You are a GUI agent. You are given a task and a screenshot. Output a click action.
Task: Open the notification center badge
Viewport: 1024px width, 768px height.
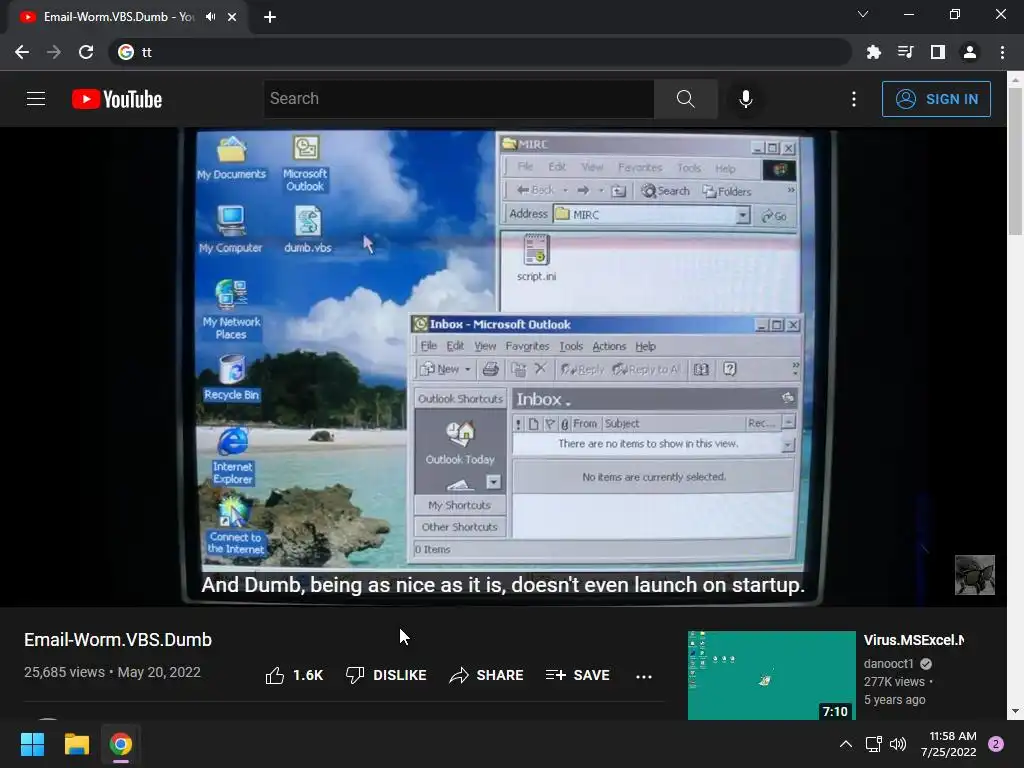tap(996, 744)
